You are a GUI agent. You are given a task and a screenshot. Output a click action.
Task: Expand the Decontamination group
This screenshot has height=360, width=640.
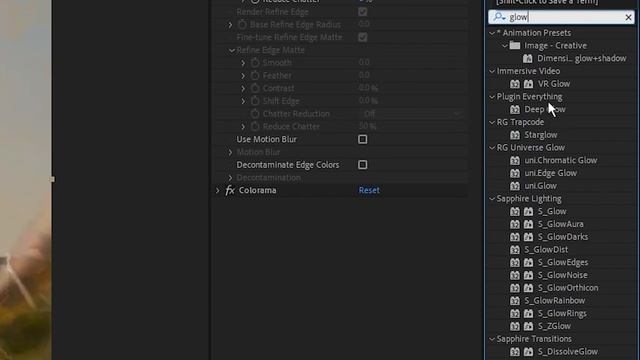point(230,178)
